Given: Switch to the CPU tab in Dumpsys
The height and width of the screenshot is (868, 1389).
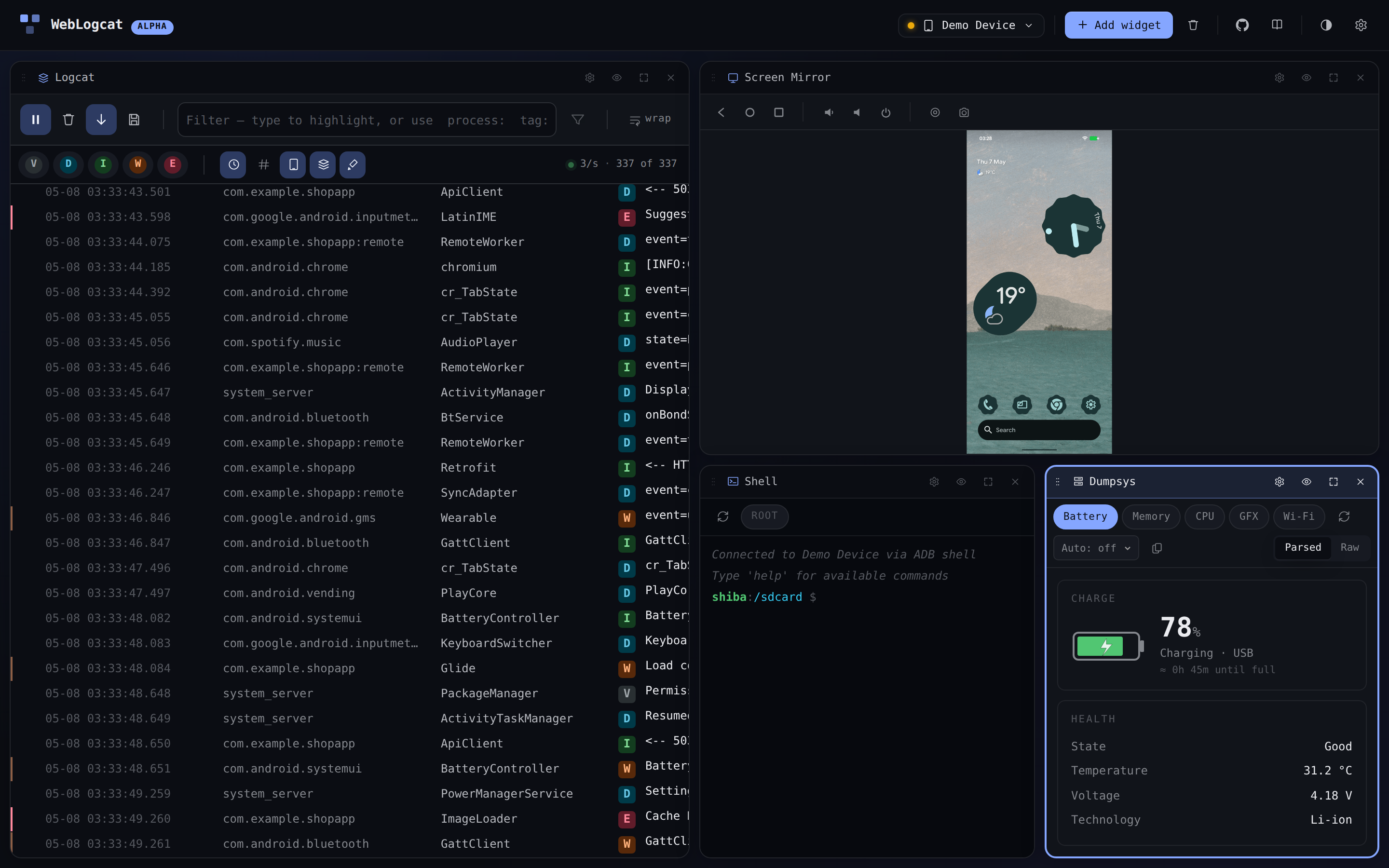Looking at the screenshot, I should pyautogui.click(x=1204, y=516).
